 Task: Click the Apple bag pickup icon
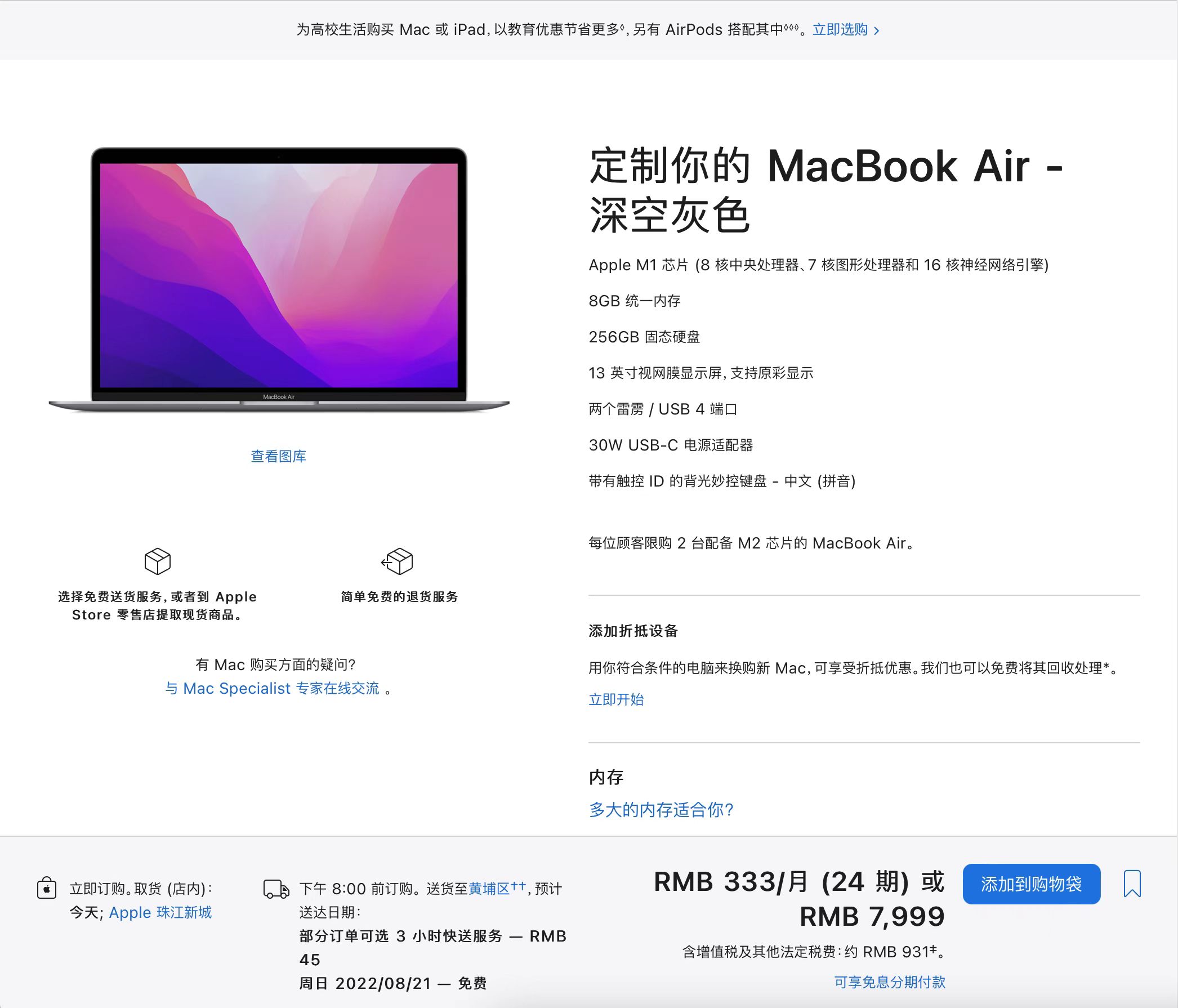[x=47, y=887]
